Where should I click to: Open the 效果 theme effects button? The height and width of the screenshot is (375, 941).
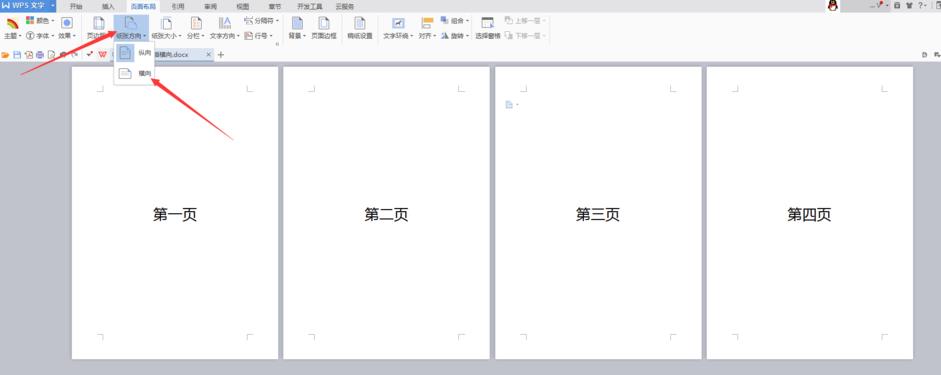(67, 28)
